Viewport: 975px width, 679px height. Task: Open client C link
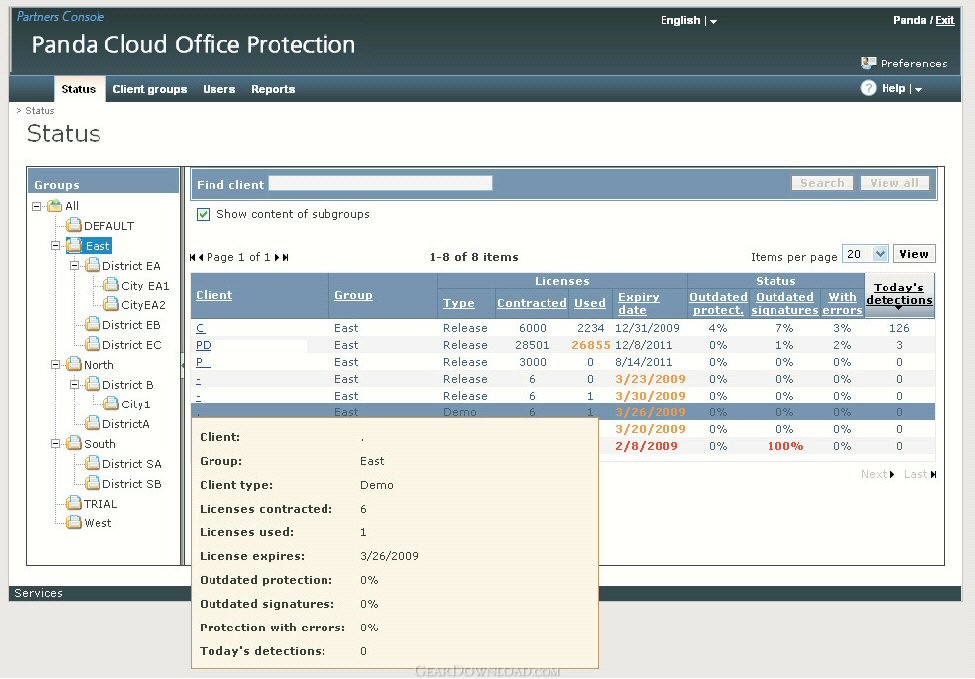pyautogui.click(x=200, y=328)
